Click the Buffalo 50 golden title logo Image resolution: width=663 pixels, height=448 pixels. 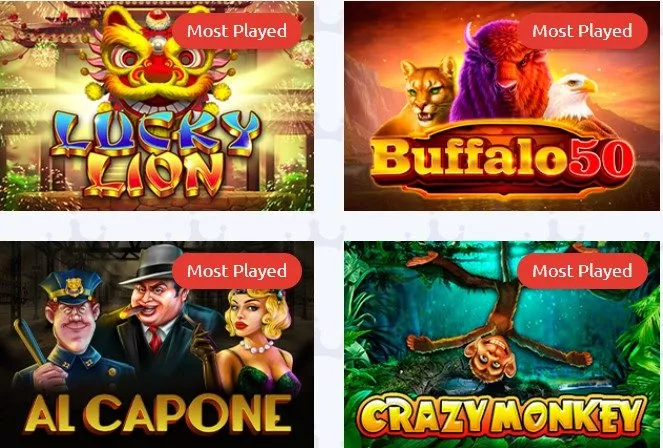pos(502,158)
